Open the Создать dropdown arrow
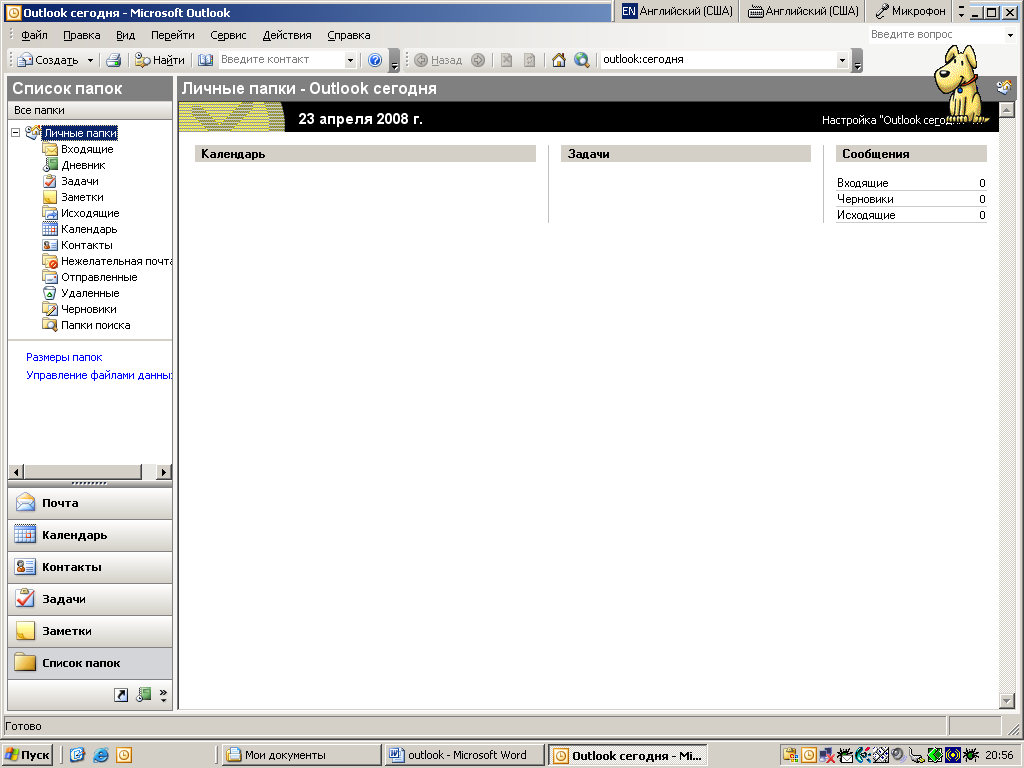The image size is (1024, 768). [90, 60]
